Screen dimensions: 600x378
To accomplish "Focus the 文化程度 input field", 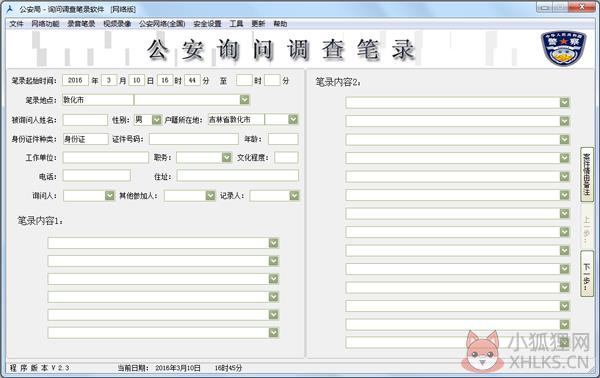I will tap(286, 157).
